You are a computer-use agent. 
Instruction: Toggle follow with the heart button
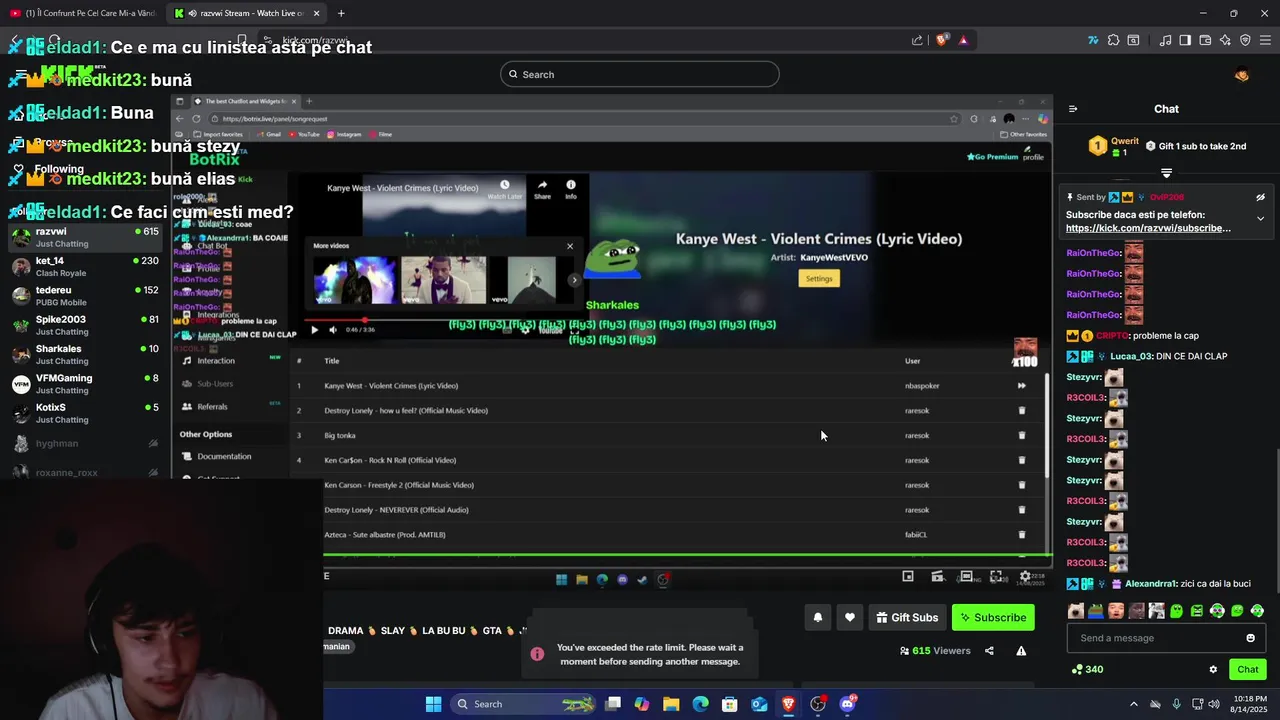point(850,617)
